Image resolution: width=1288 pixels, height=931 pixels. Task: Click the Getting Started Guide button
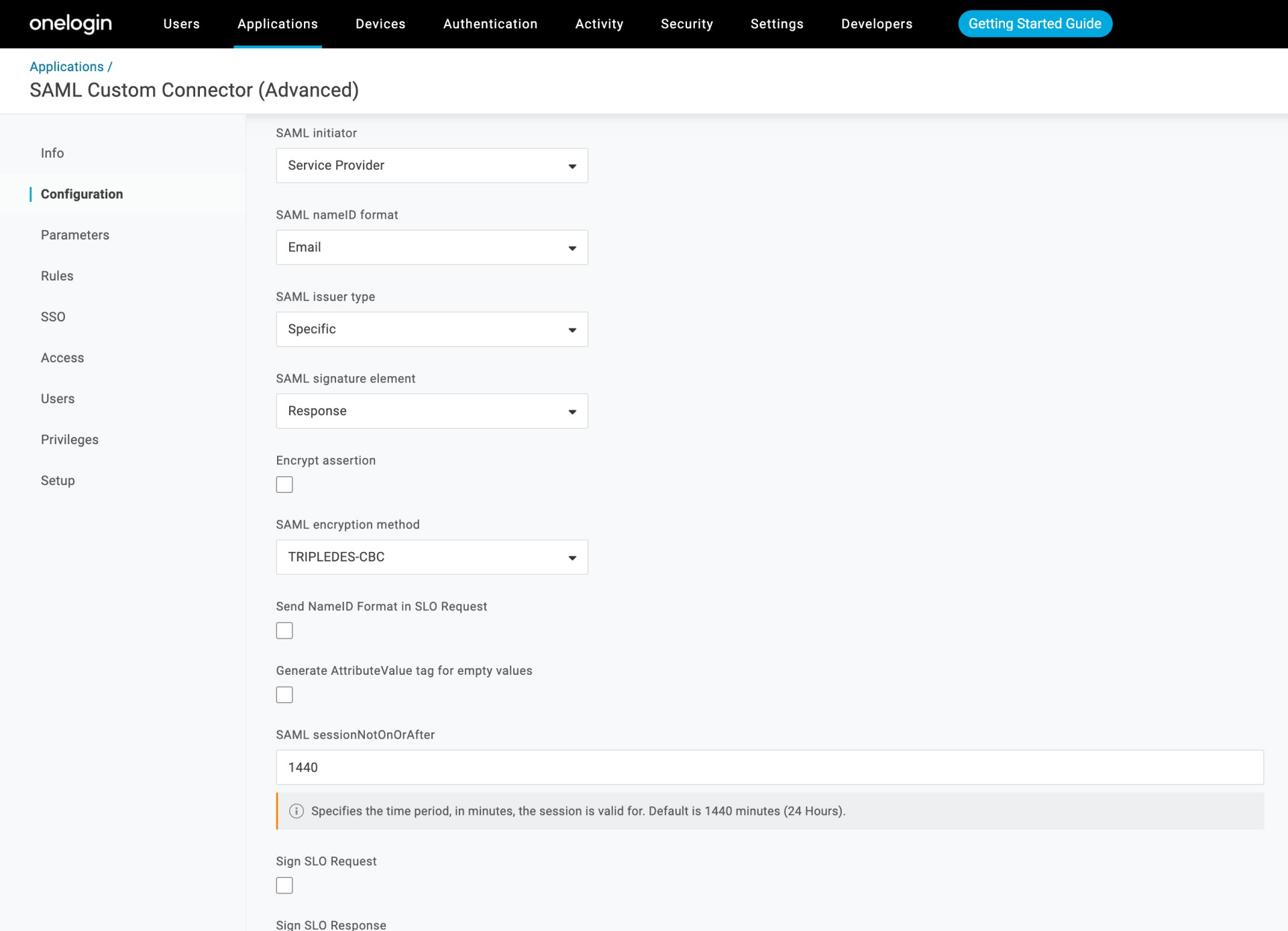[1034, 24]
